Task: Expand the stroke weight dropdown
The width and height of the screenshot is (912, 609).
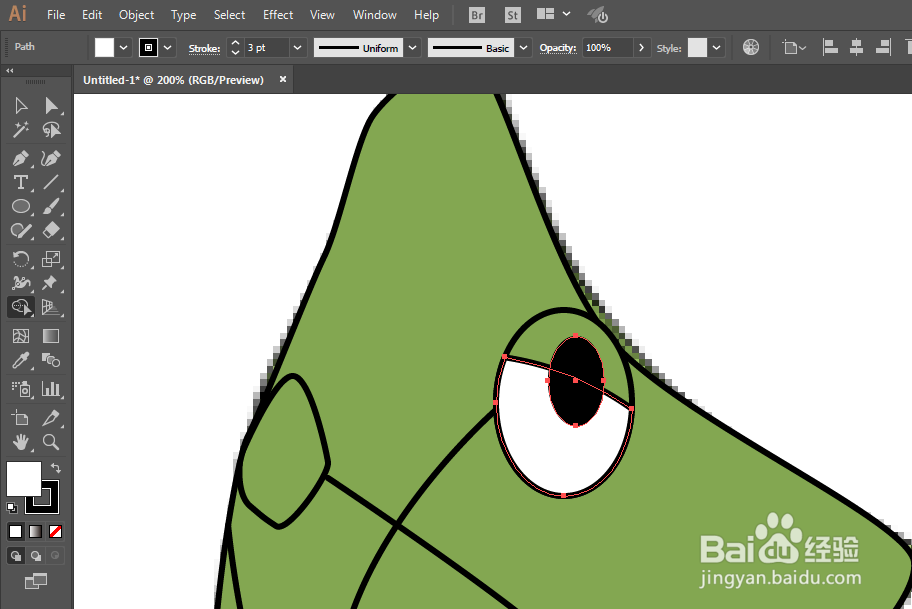Action: coord(297,48)
